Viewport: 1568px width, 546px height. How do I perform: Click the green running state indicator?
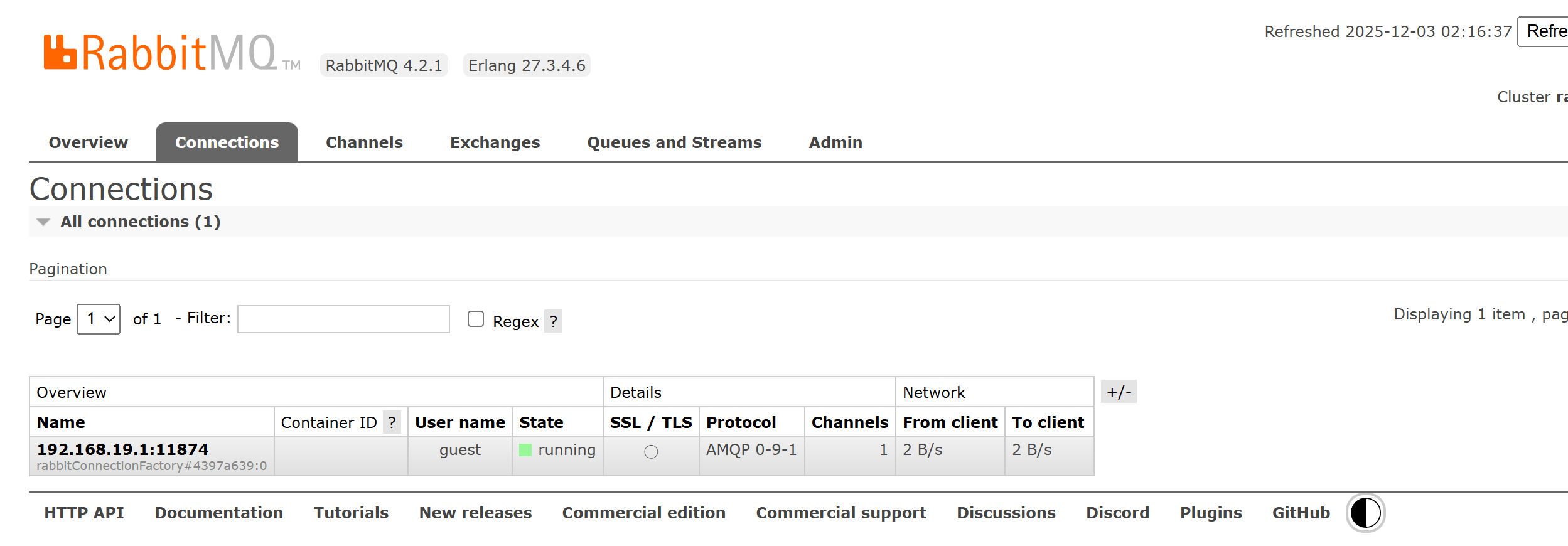pos(525,450)
